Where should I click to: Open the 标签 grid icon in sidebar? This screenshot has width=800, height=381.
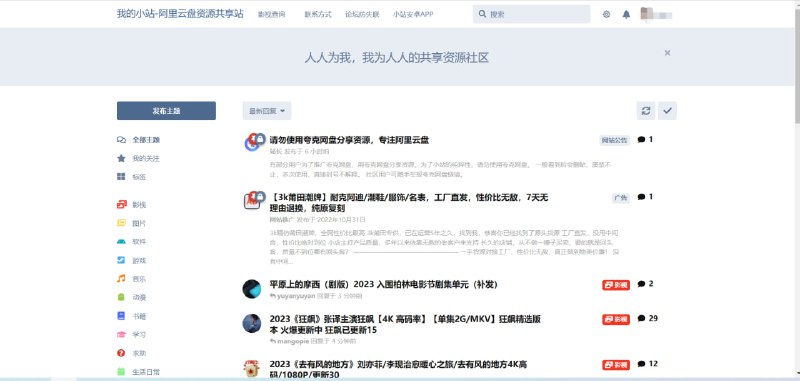pos(121,176)
